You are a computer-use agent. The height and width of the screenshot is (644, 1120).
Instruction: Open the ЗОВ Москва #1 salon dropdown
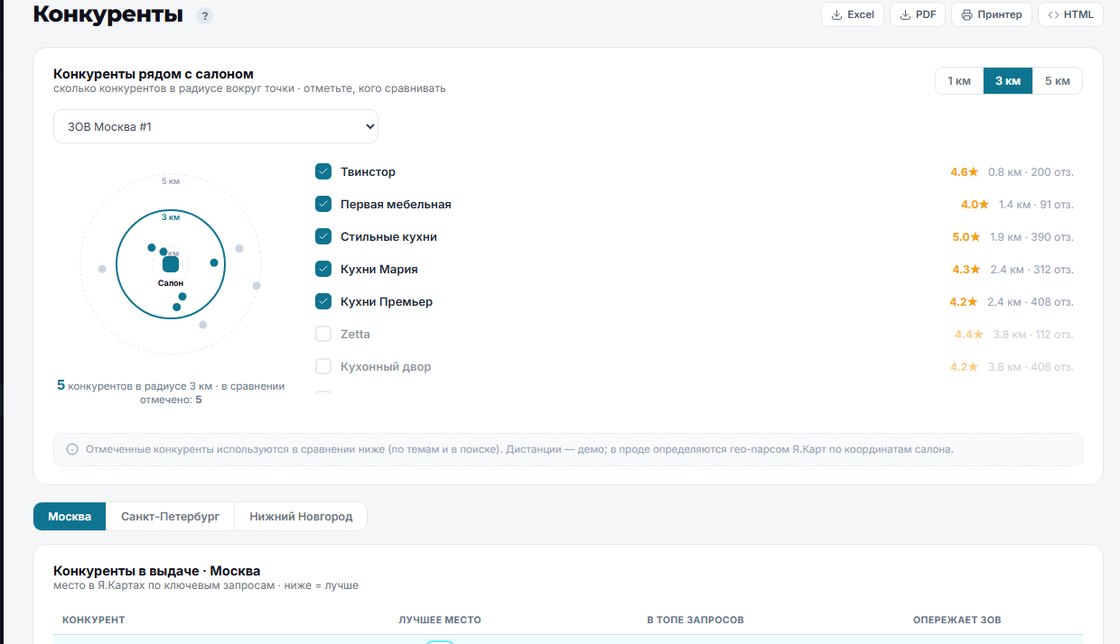click(x=216, y=126)
